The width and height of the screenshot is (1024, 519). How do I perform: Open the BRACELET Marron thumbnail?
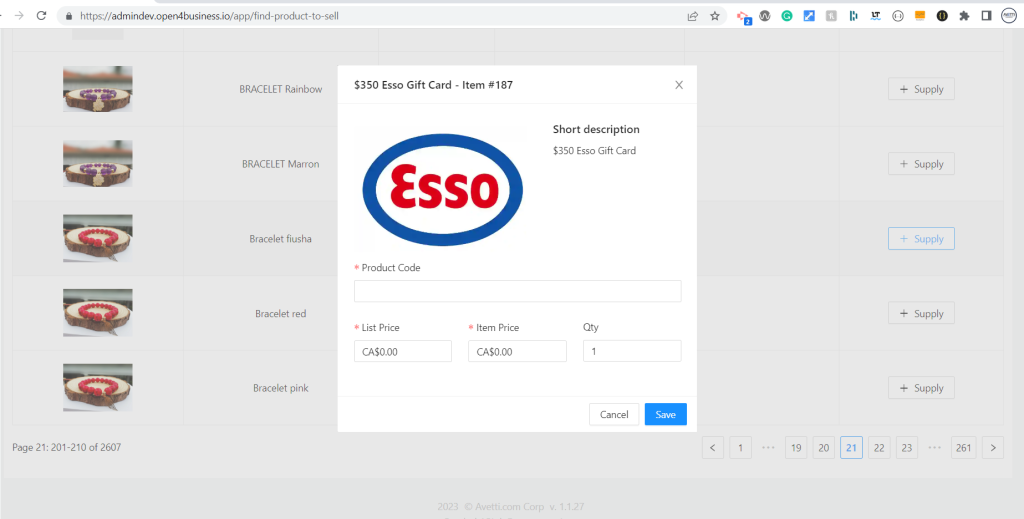coord(97,163)
